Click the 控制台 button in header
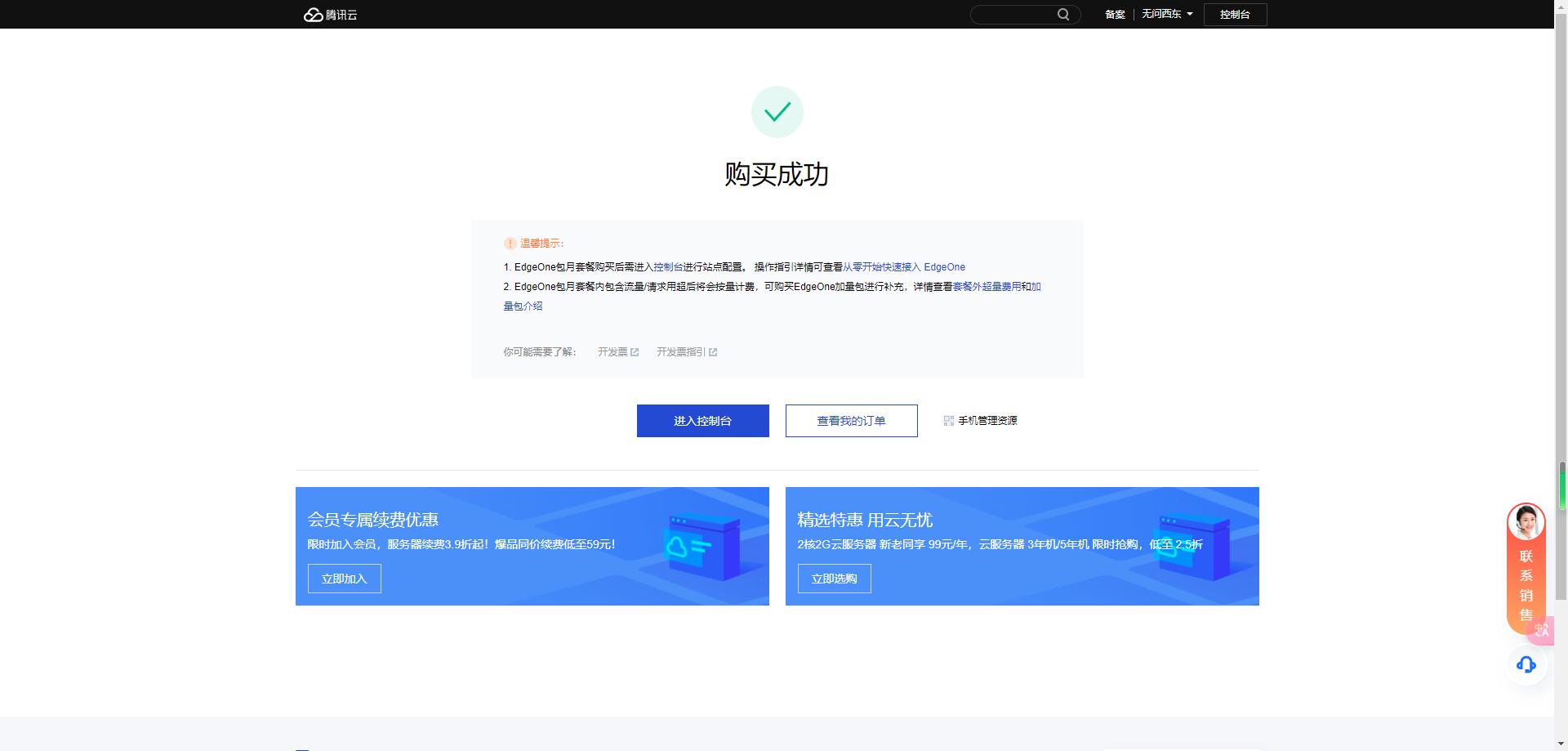 pos(1235,14)
